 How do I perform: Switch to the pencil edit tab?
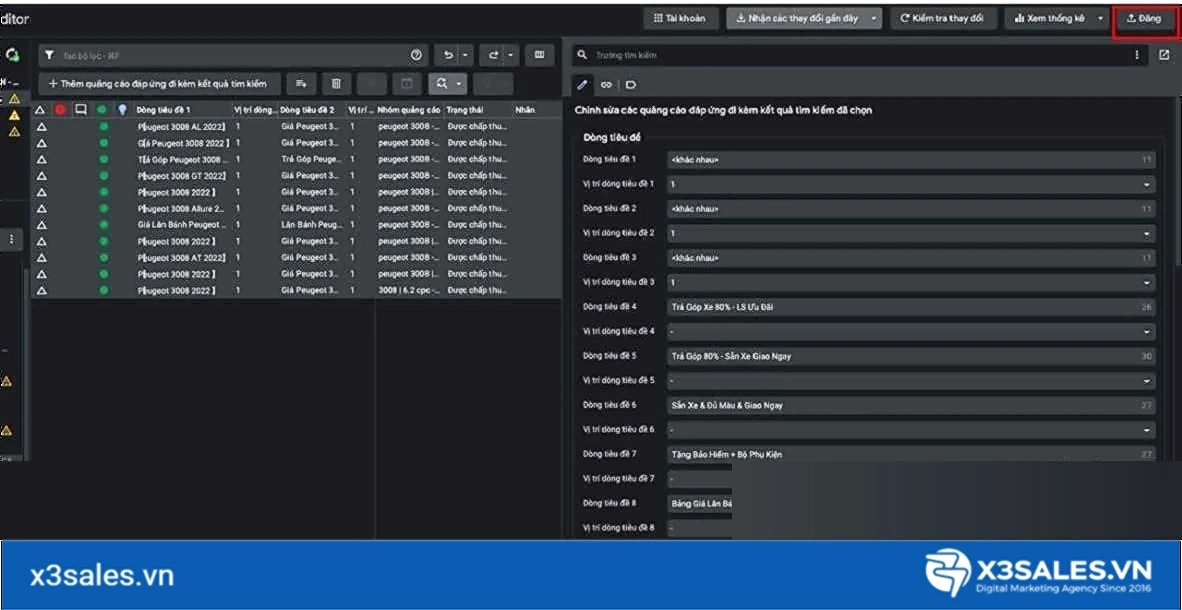pos(581,84)
